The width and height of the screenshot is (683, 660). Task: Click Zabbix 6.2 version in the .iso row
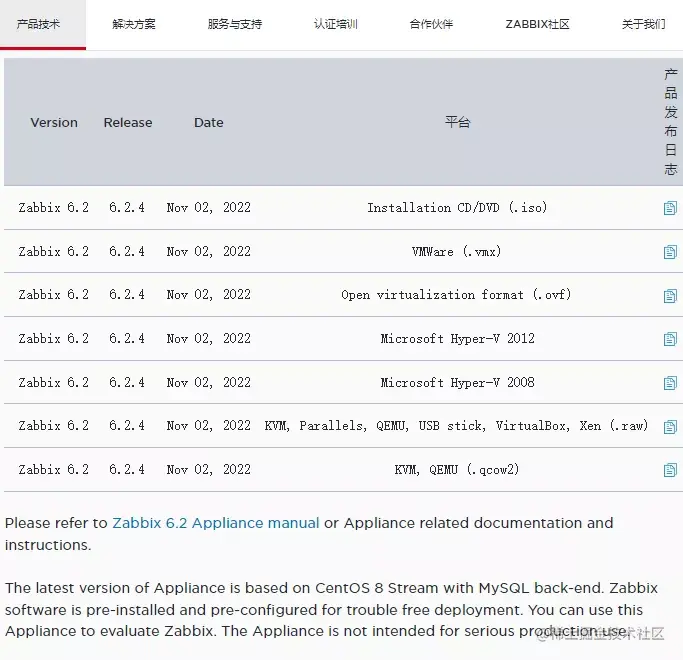pos(54,207)
